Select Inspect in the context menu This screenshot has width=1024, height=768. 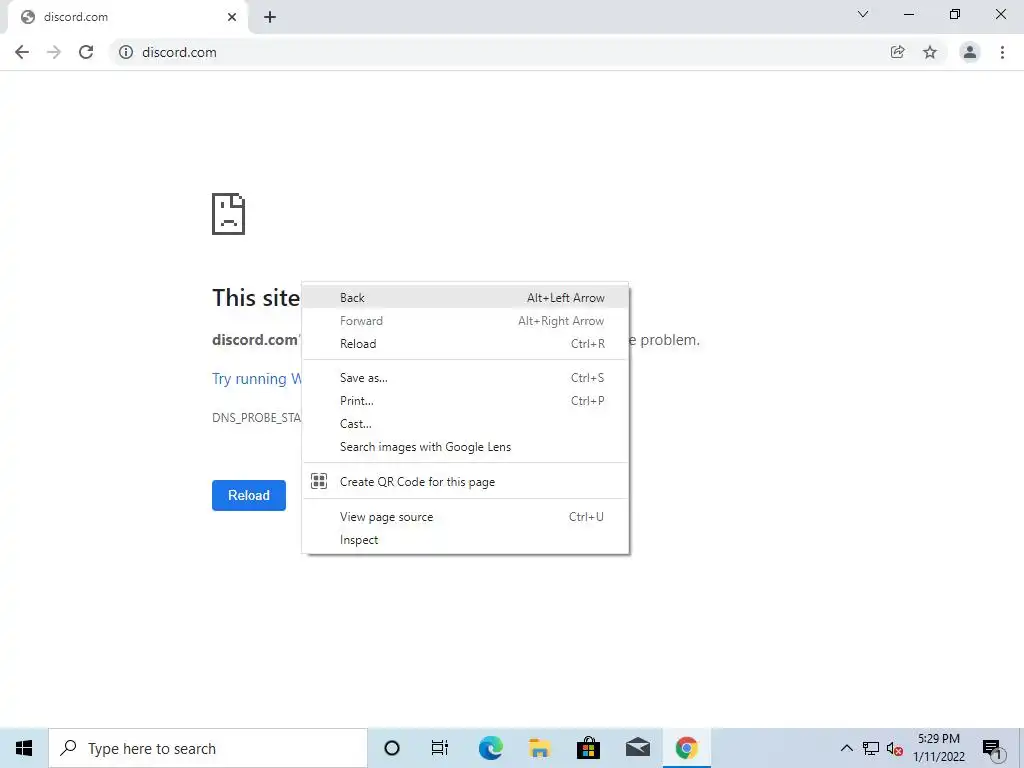465,539
